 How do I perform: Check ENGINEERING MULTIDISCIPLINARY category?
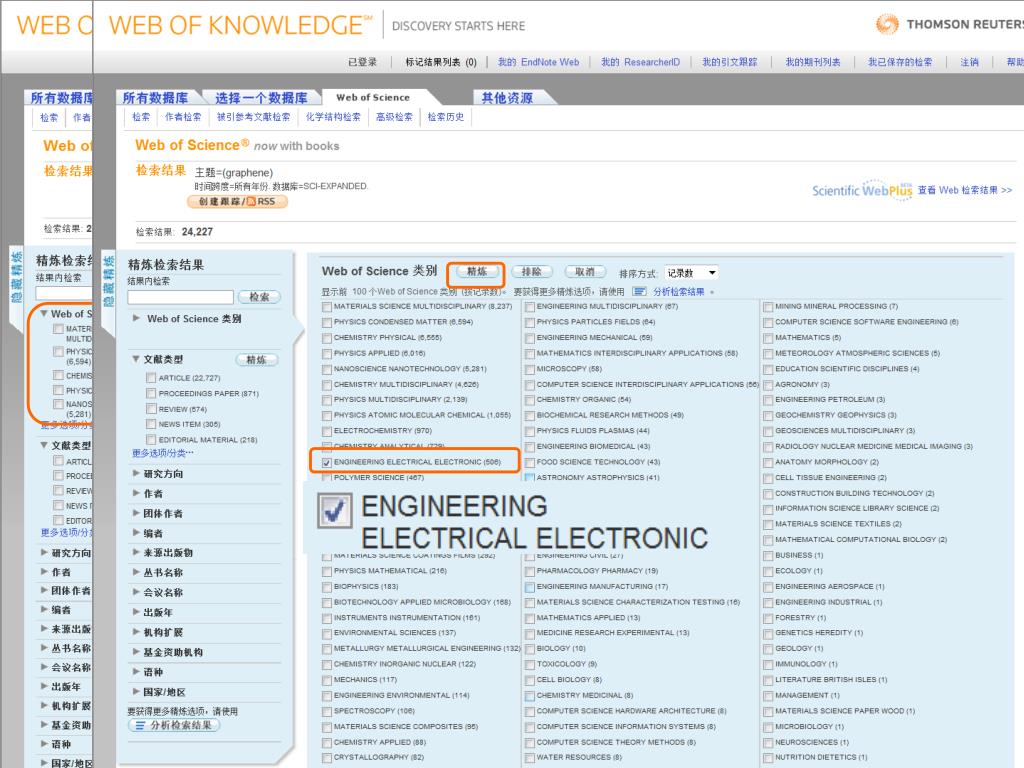530,306
